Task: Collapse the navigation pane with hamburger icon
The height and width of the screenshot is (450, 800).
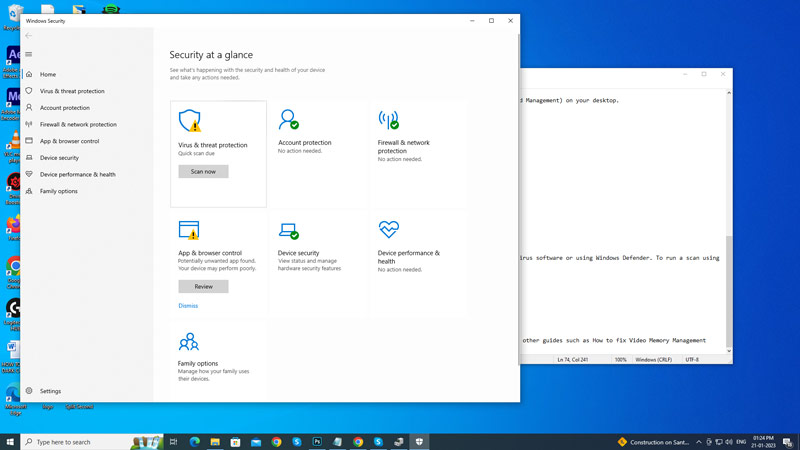Action: [x=29, y=54]
